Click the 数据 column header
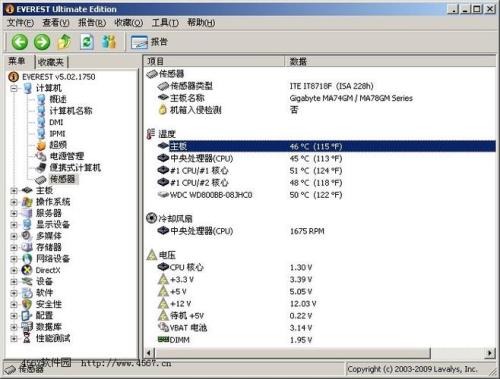Screen dimensions: 500x379 (390, 61)
